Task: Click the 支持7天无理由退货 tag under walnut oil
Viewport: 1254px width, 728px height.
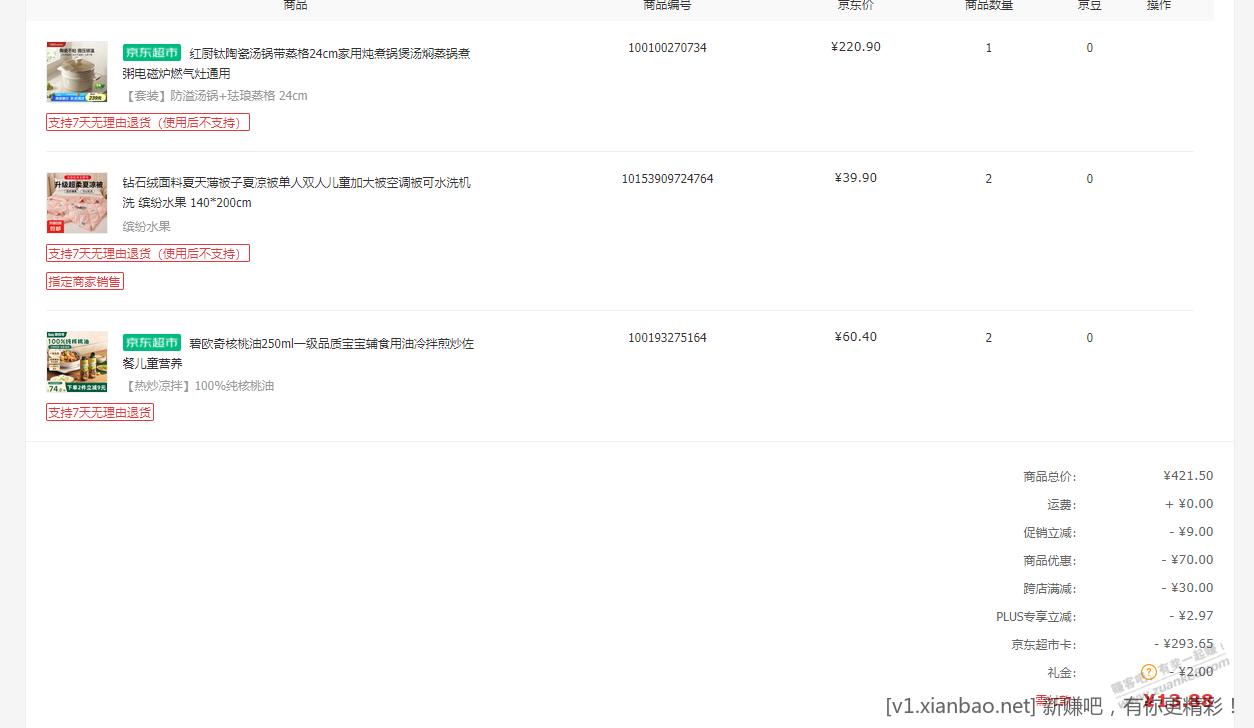Action: [100, 412]
